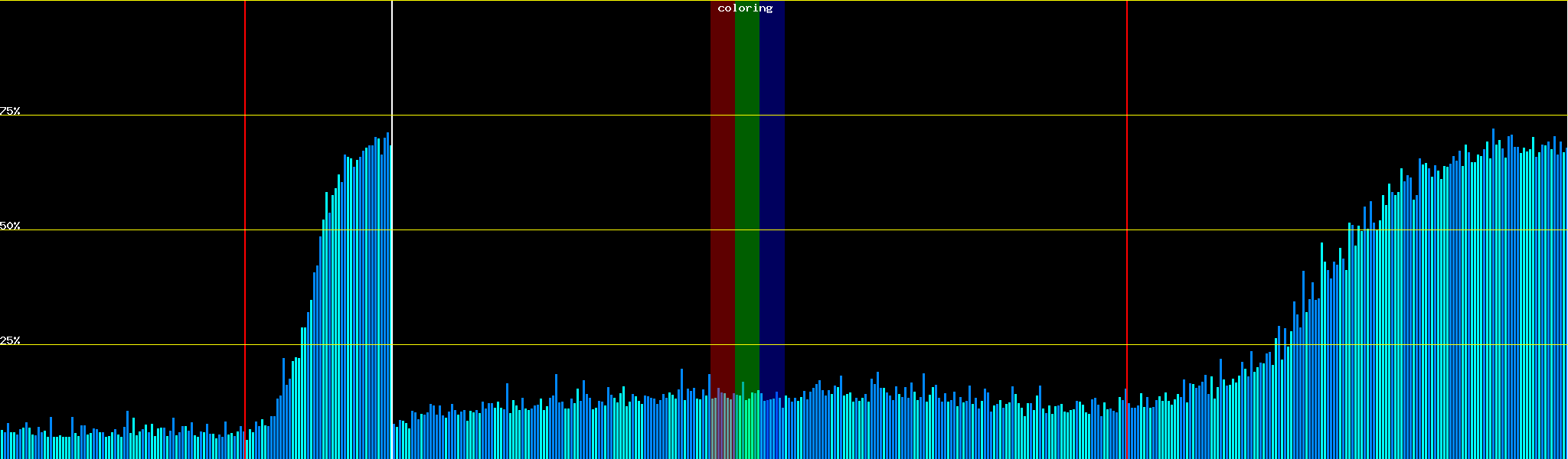1568x459 pixels.
Task: Click the 50% axis label
Action: [x=10, y=226]
